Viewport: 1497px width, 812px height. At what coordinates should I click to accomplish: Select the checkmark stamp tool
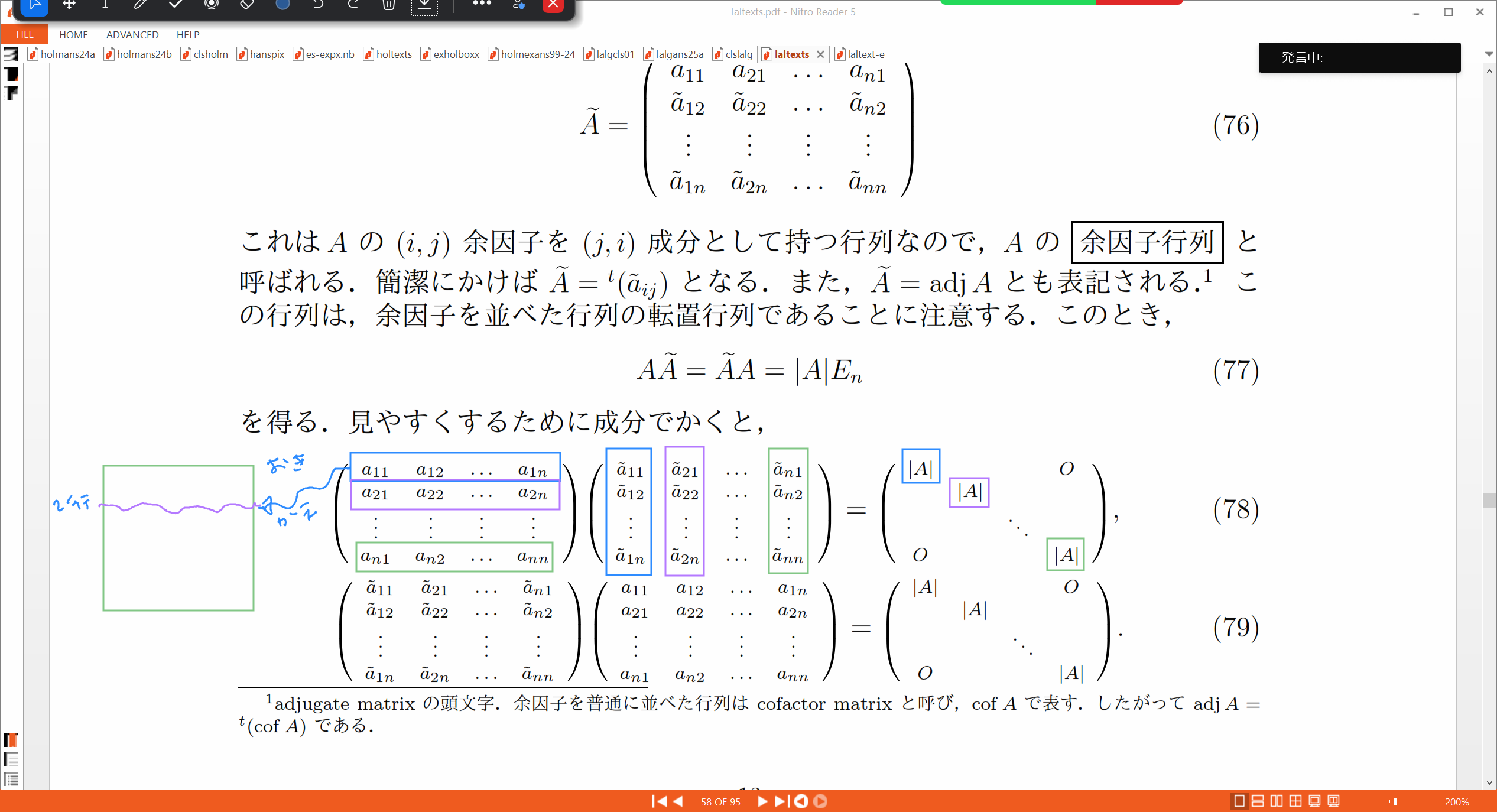tap(176, 5)
